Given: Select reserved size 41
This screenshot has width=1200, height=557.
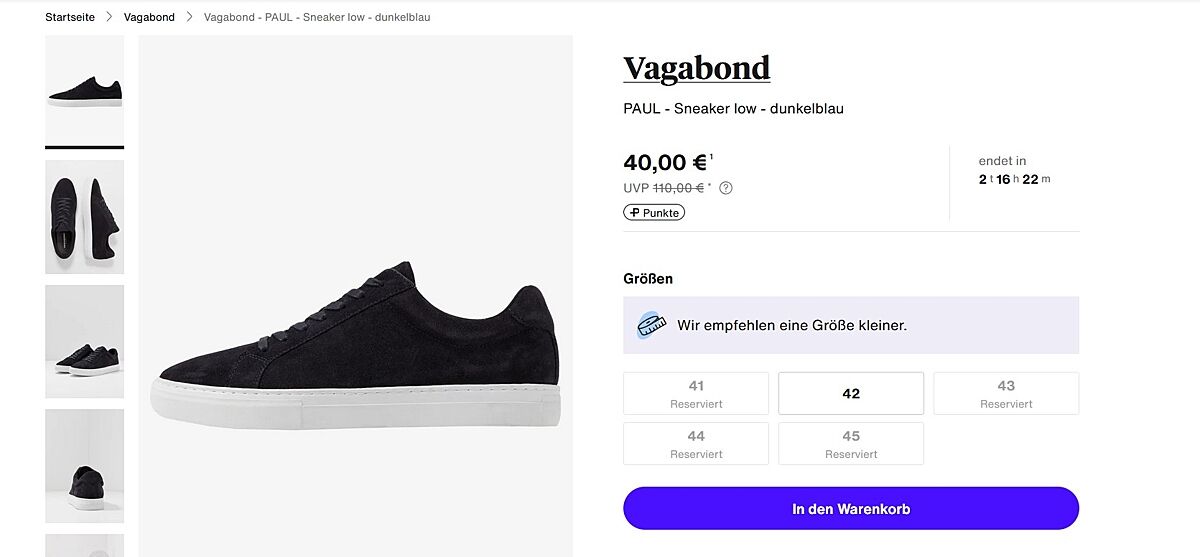Looking at the screenshot, I should point(696,394).
